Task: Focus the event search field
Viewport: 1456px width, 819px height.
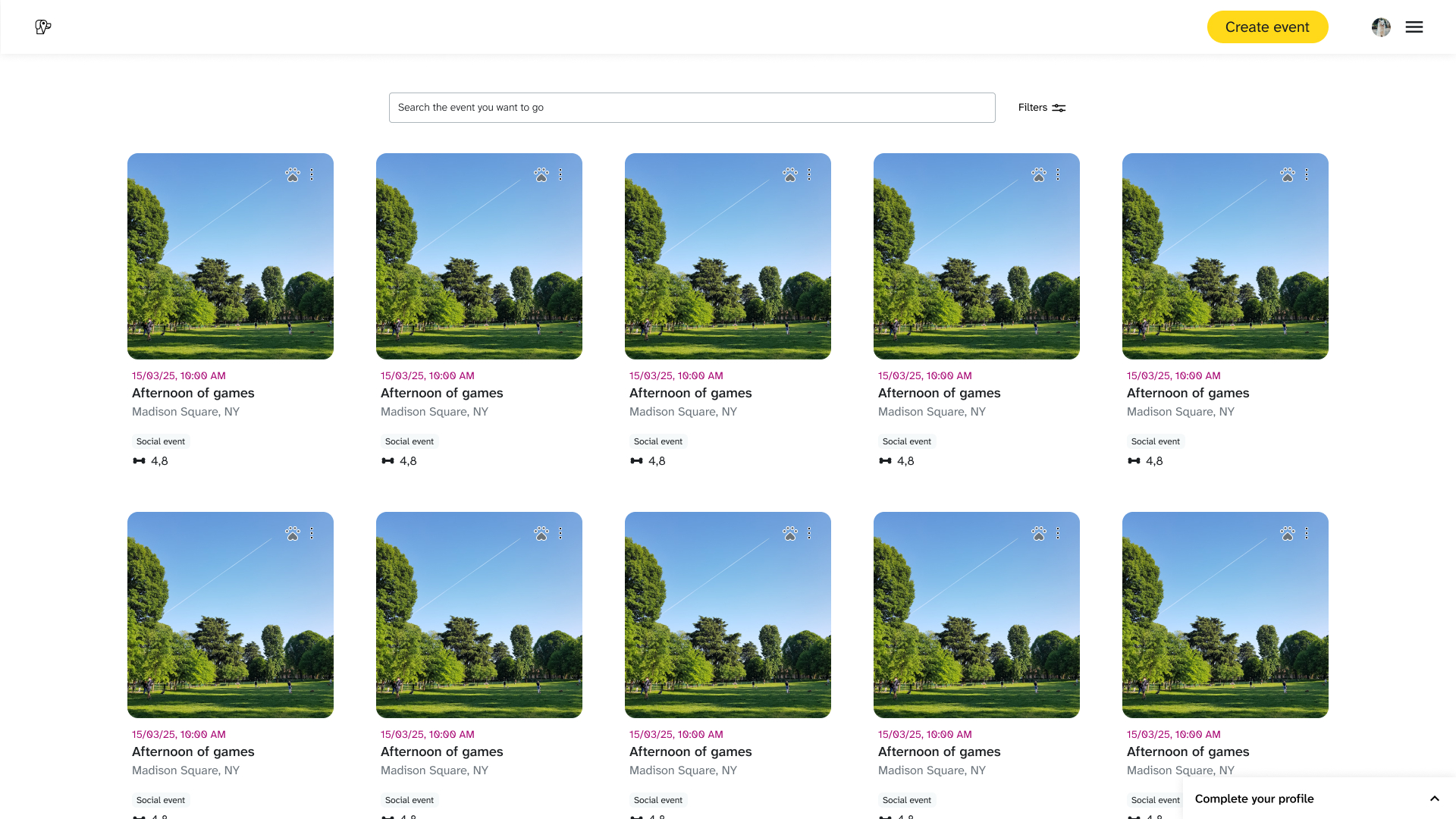Action: 692,108
